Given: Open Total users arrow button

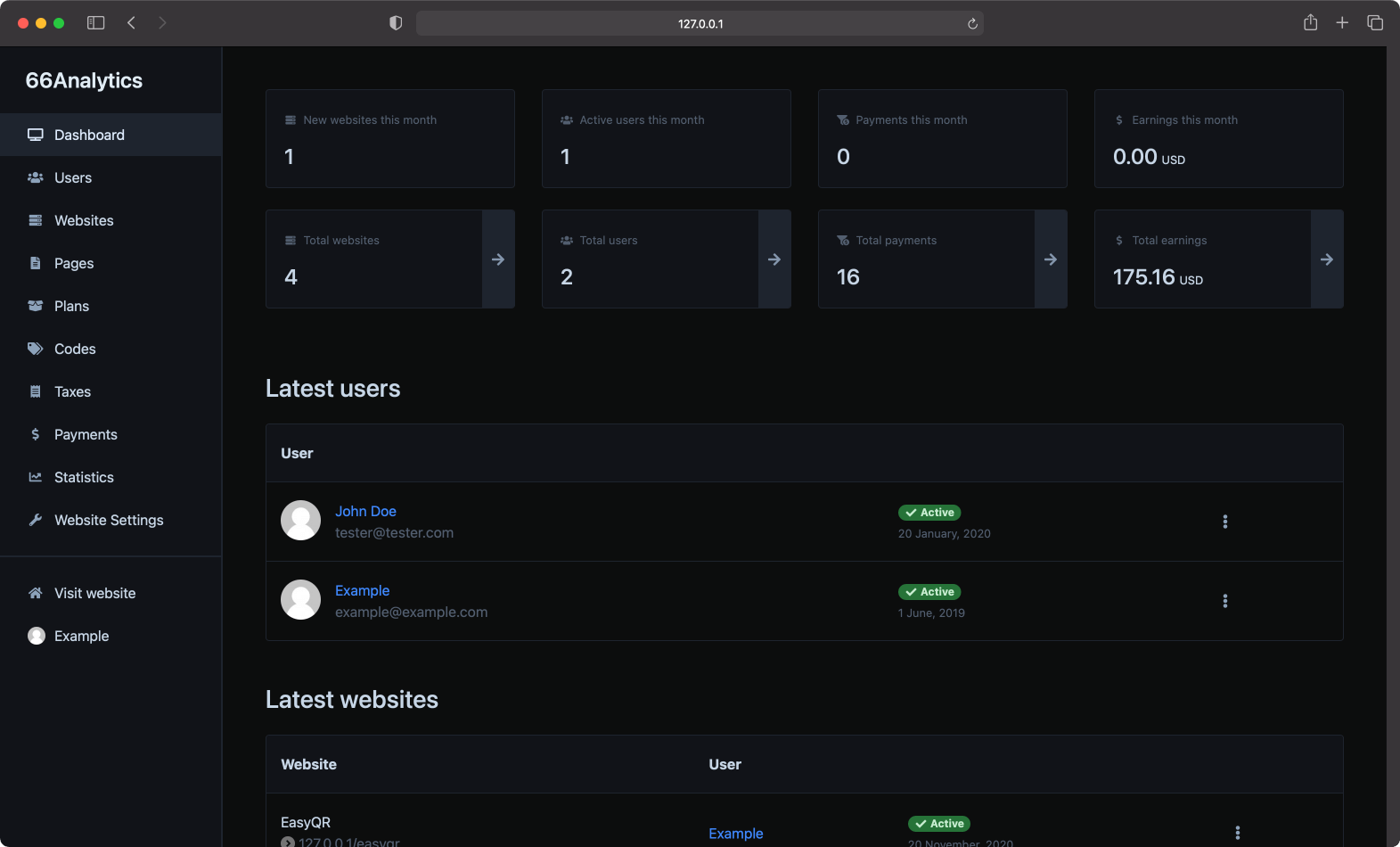Looking at the screenshot, I should (774, 259).
